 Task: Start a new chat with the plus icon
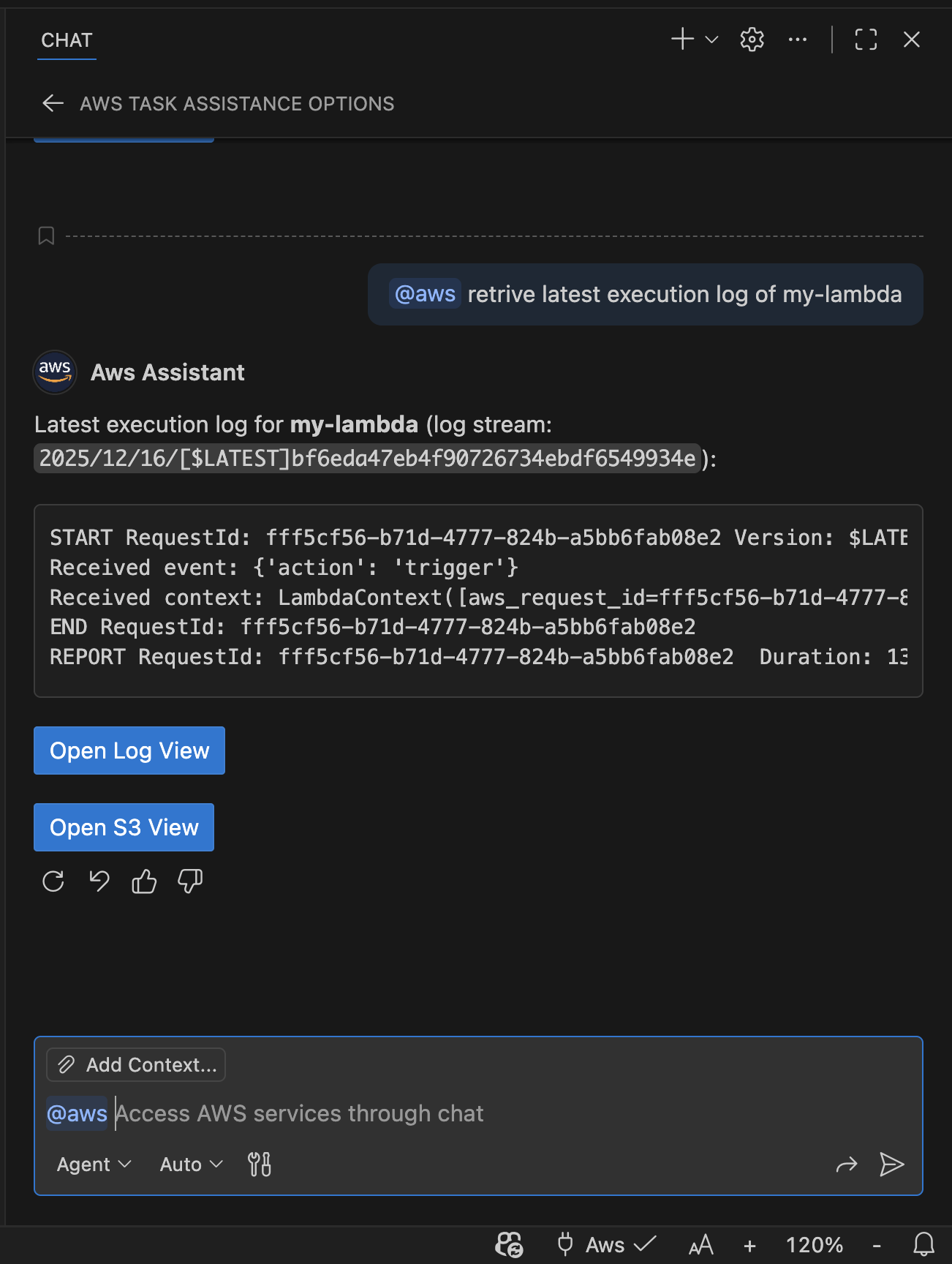click(681, 39)
